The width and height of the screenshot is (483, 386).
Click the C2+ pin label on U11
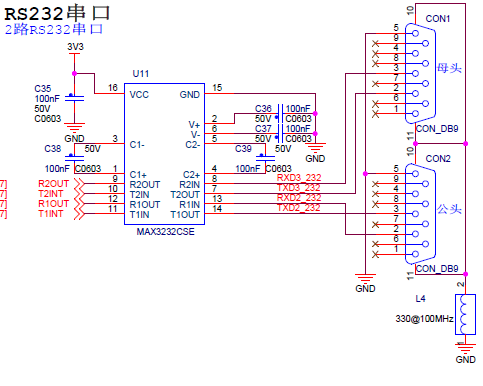[191, 175]
